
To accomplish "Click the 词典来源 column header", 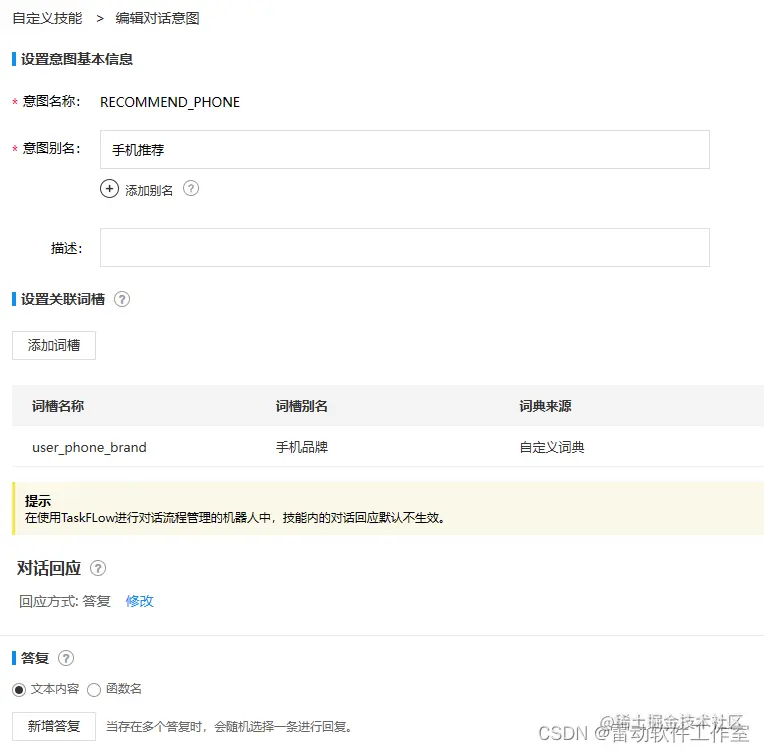I will (545, 405).
